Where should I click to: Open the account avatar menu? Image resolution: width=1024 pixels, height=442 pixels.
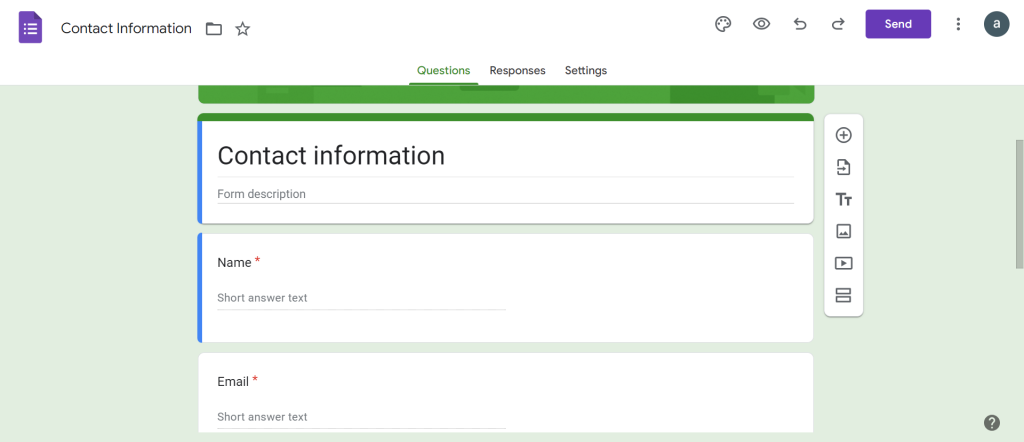996,24
